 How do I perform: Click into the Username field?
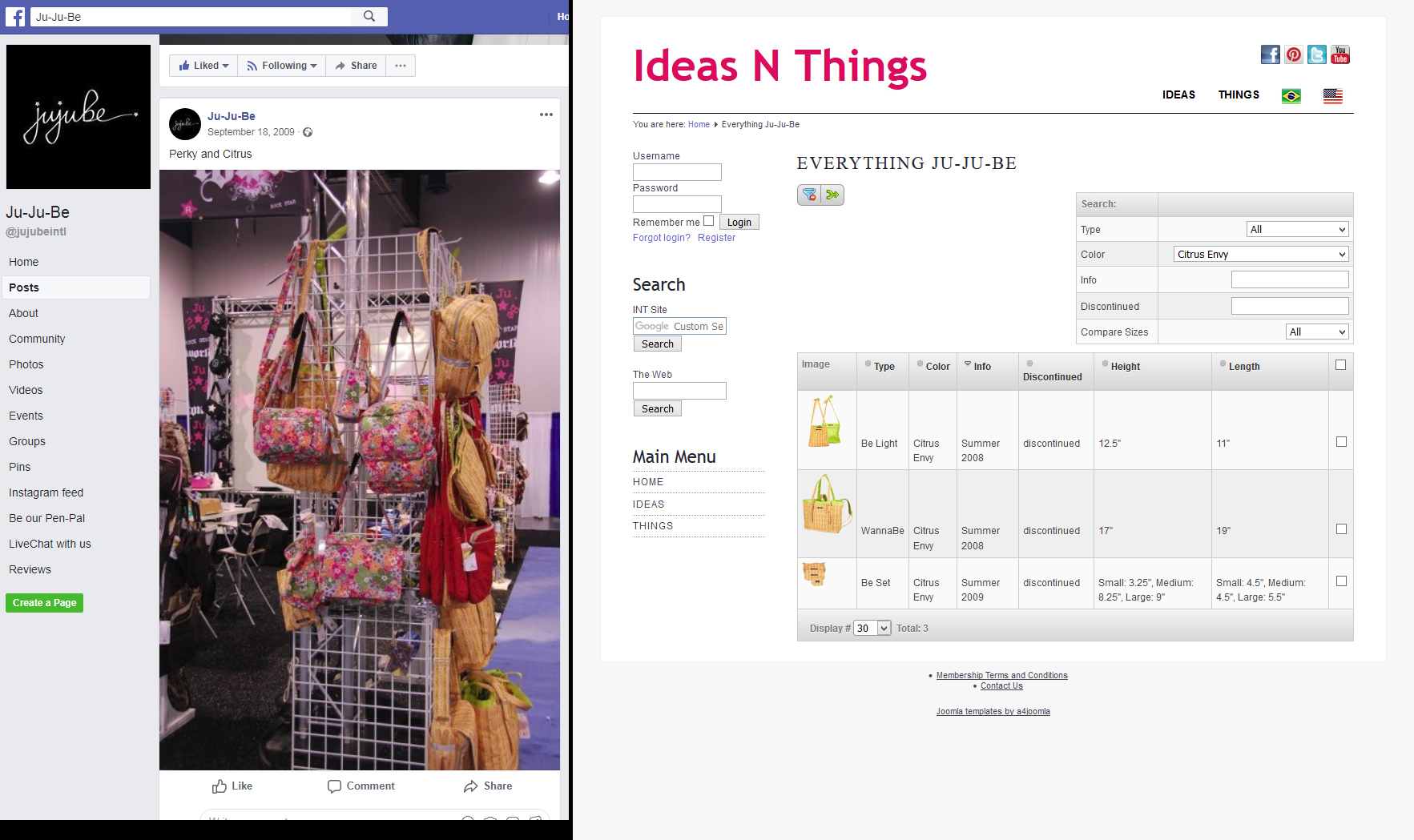[x=677, y=172]
